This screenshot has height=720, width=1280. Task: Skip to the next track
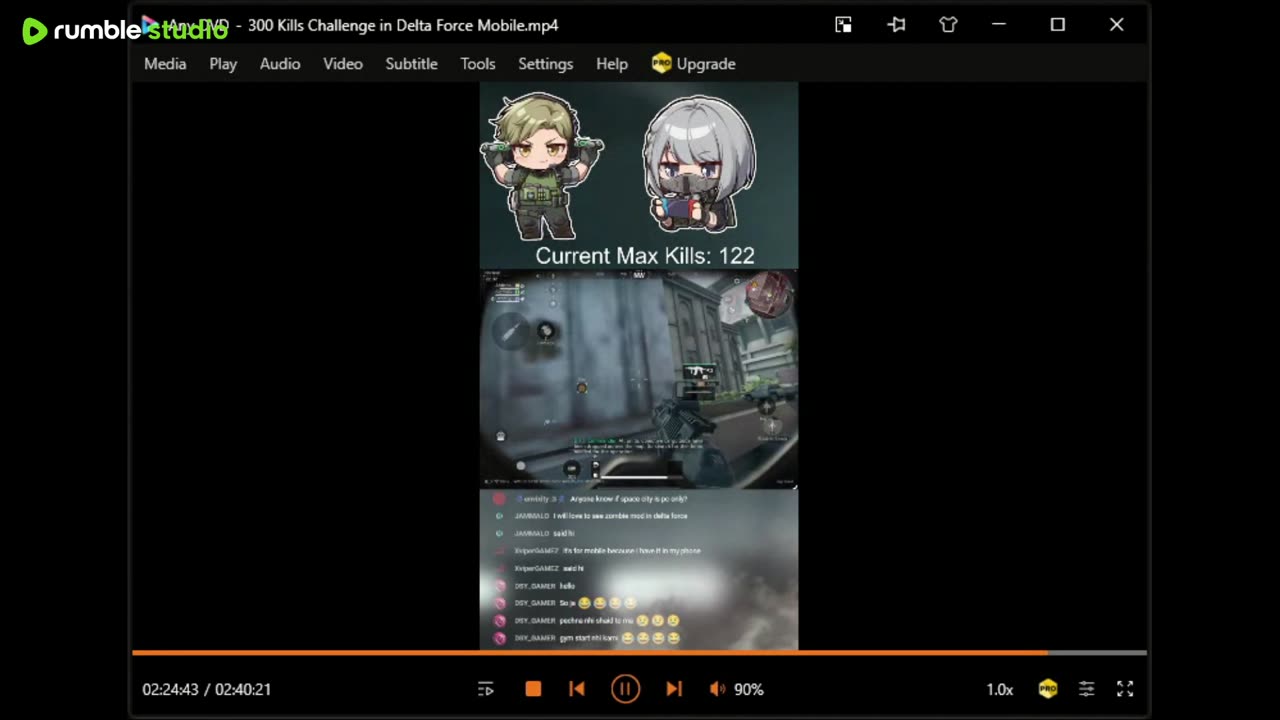674,689
